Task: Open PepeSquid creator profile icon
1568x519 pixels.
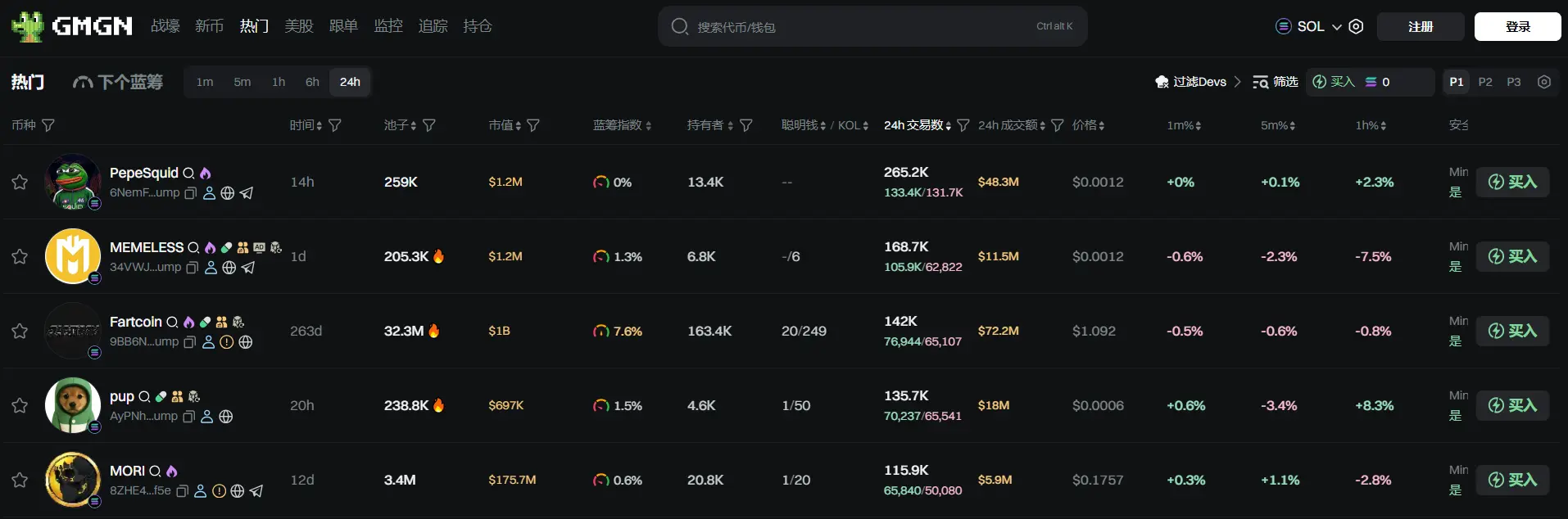Action: (209, 193)
